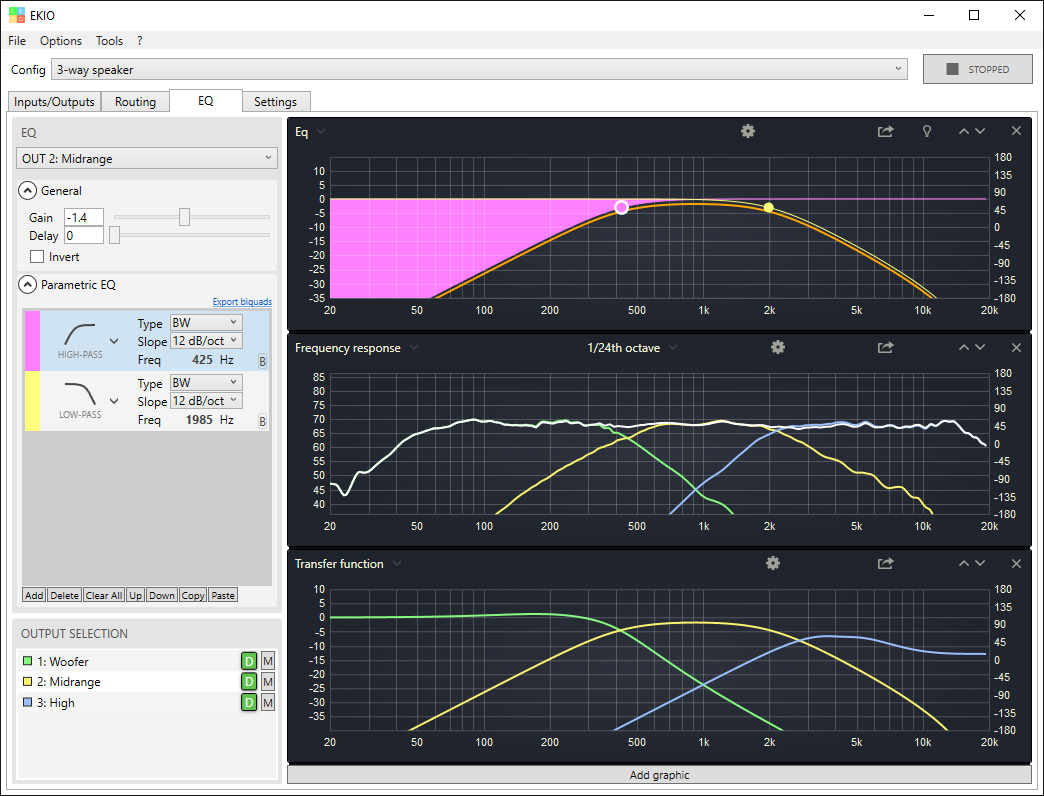Click the Add graphic button
Image resolution: width=1044 pixels, height=796 pixels.
coord(659,775)
